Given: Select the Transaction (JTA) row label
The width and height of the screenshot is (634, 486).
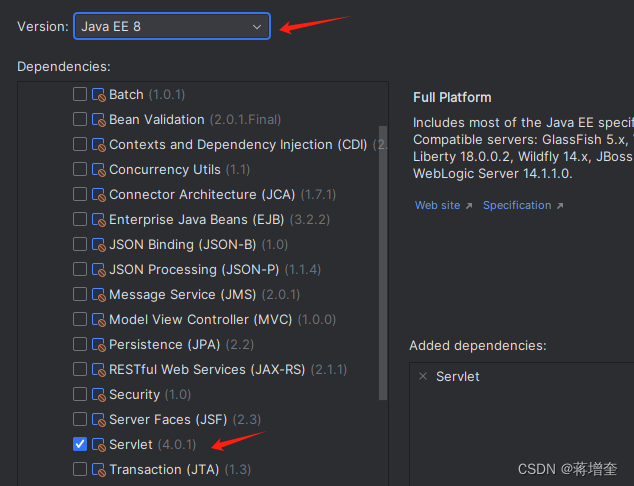Looking at the screenshot, I should 180,469.
